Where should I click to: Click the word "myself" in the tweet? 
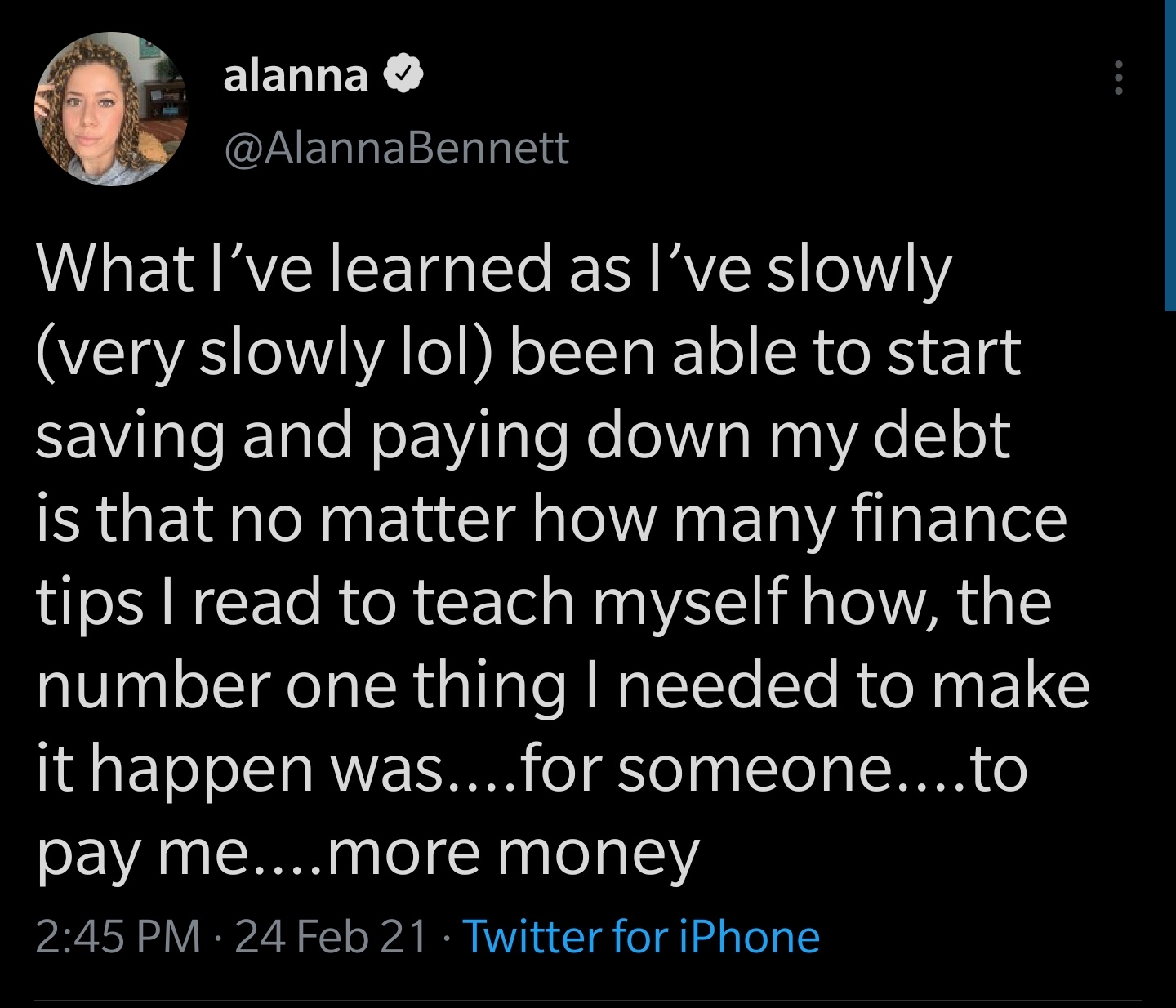click(690, 602)
